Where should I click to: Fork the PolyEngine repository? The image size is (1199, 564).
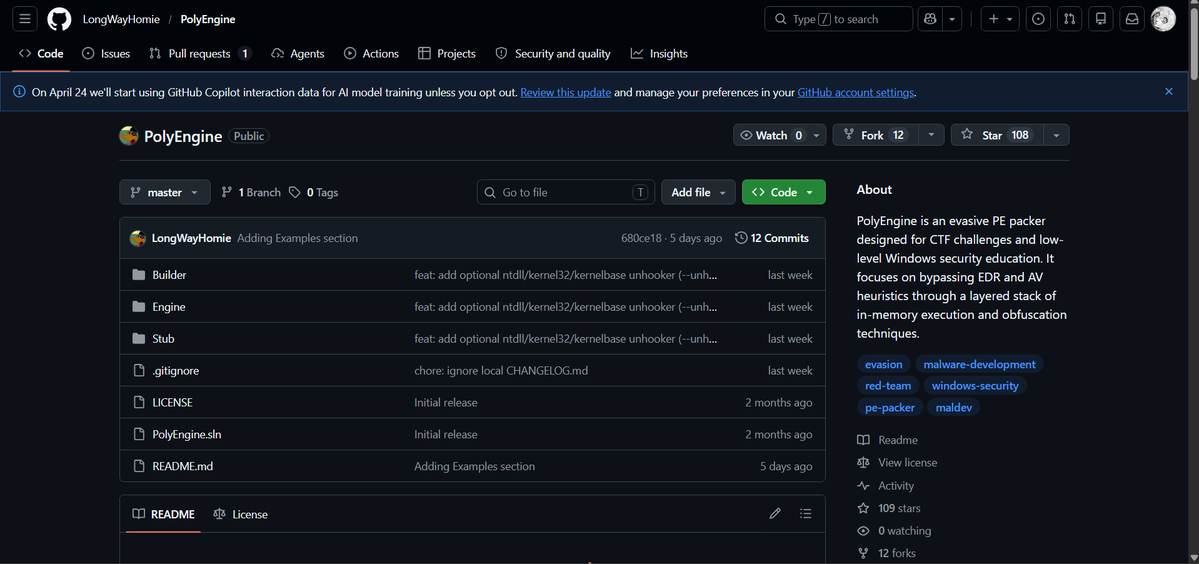coord(876,135)
